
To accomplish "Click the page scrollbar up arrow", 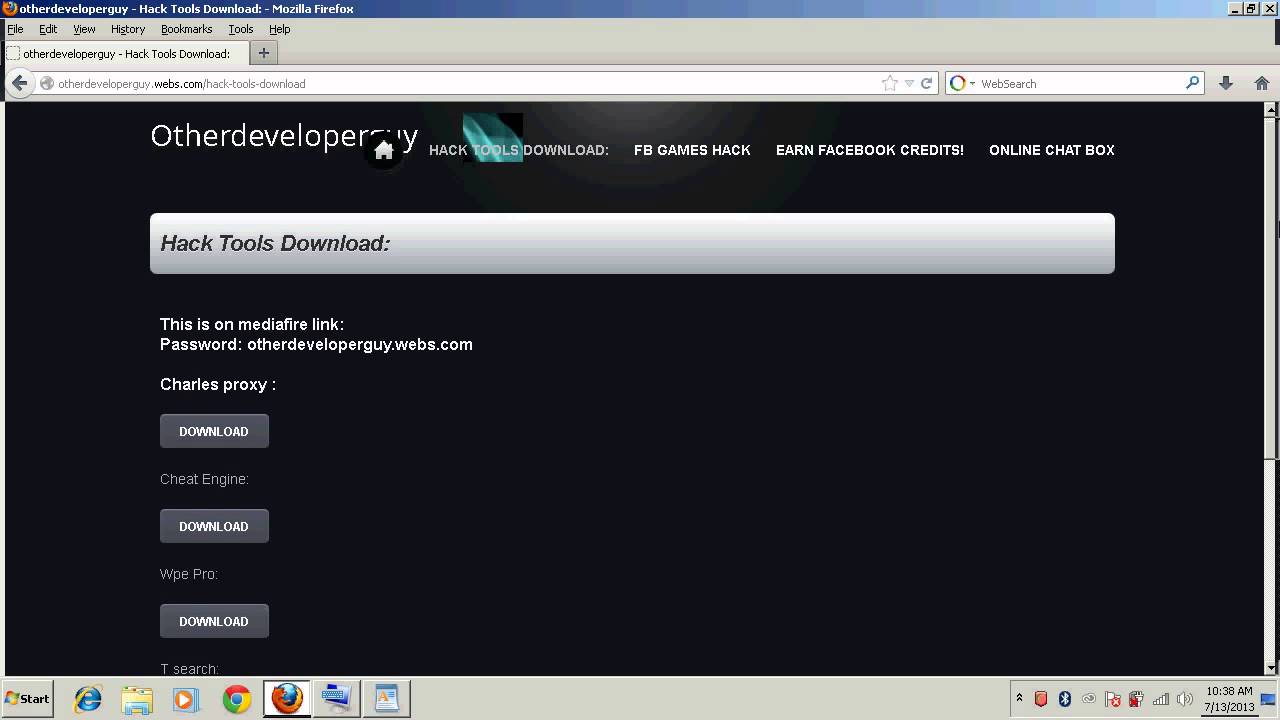I will coord(1272,109).
